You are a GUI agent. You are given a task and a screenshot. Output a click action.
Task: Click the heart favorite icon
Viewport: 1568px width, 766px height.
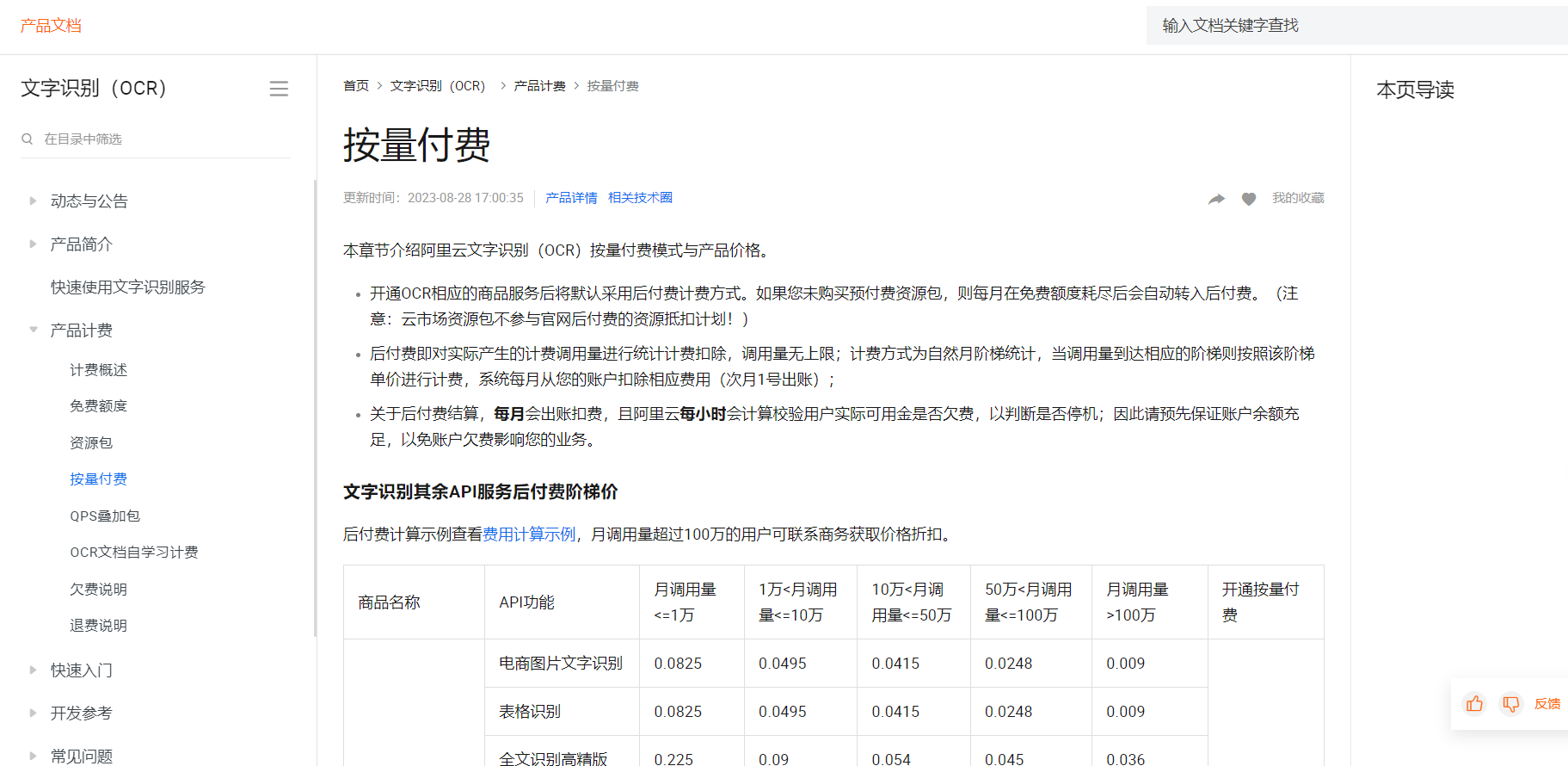pos(1249,199)
